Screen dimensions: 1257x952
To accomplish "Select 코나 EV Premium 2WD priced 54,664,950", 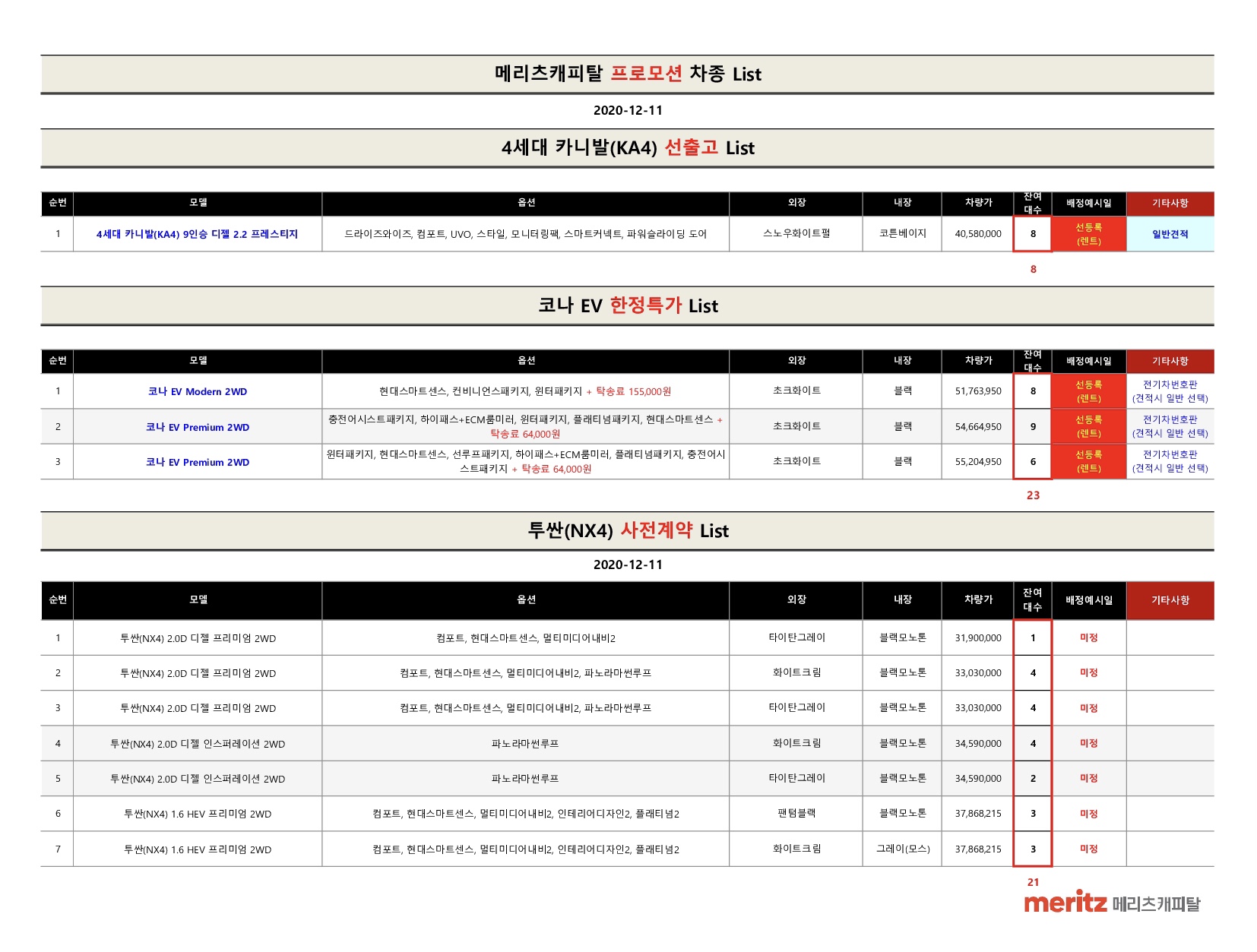I will click(x=197, y=427).
